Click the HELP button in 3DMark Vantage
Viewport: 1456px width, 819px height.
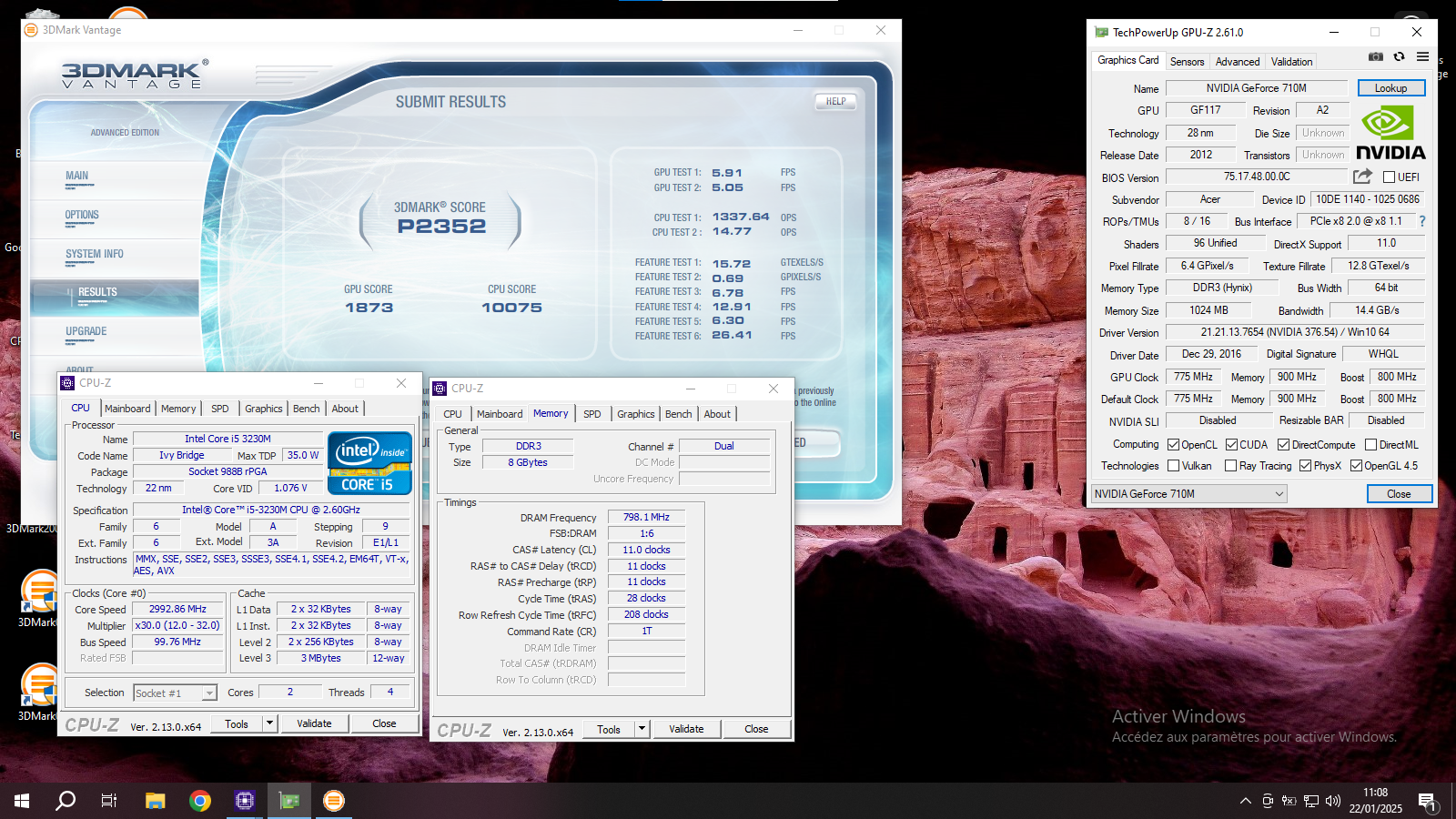[836, 102]
